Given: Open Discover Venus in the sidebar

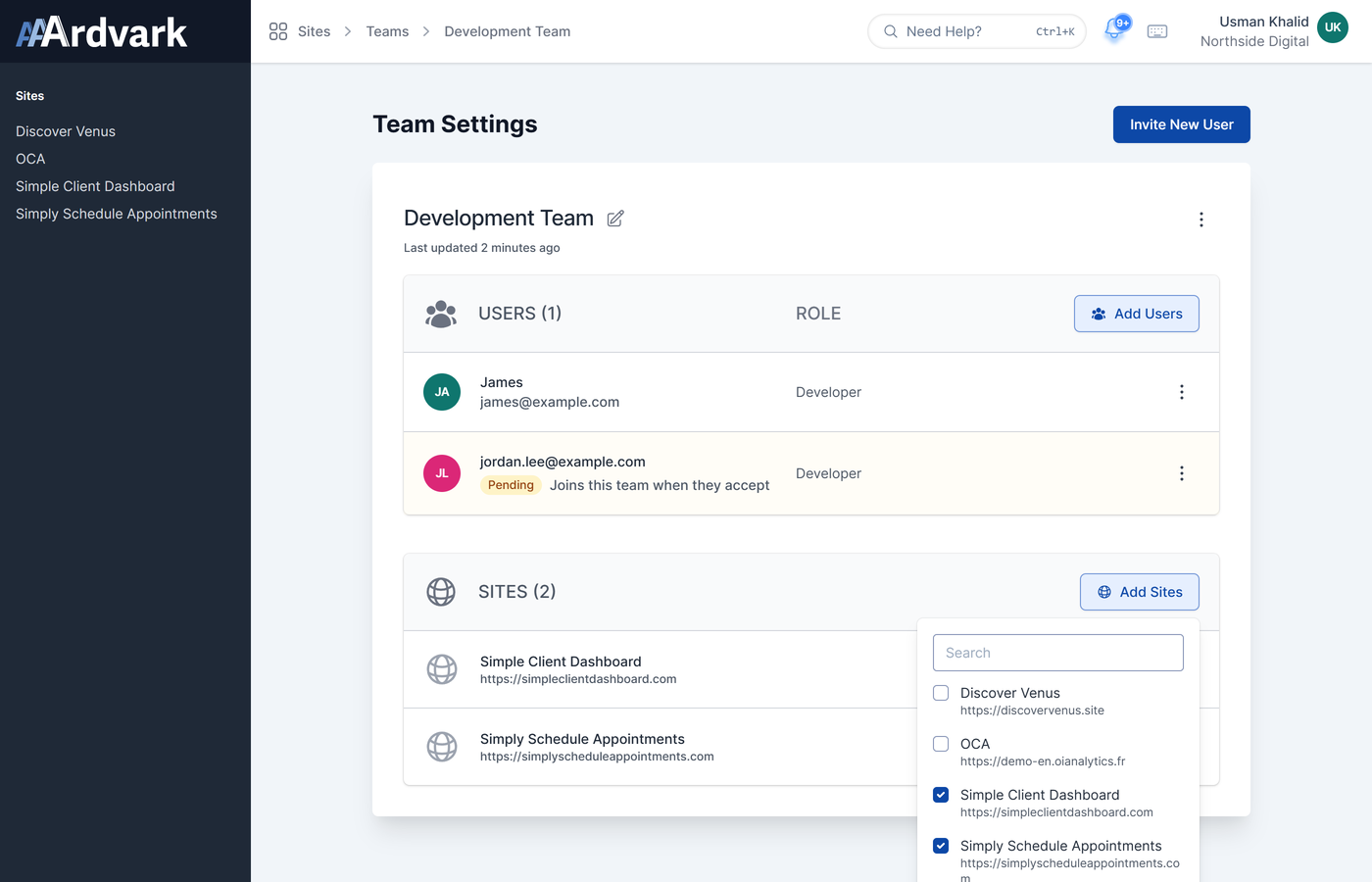Looking at the screenshot, I should (x=66, y=131).
